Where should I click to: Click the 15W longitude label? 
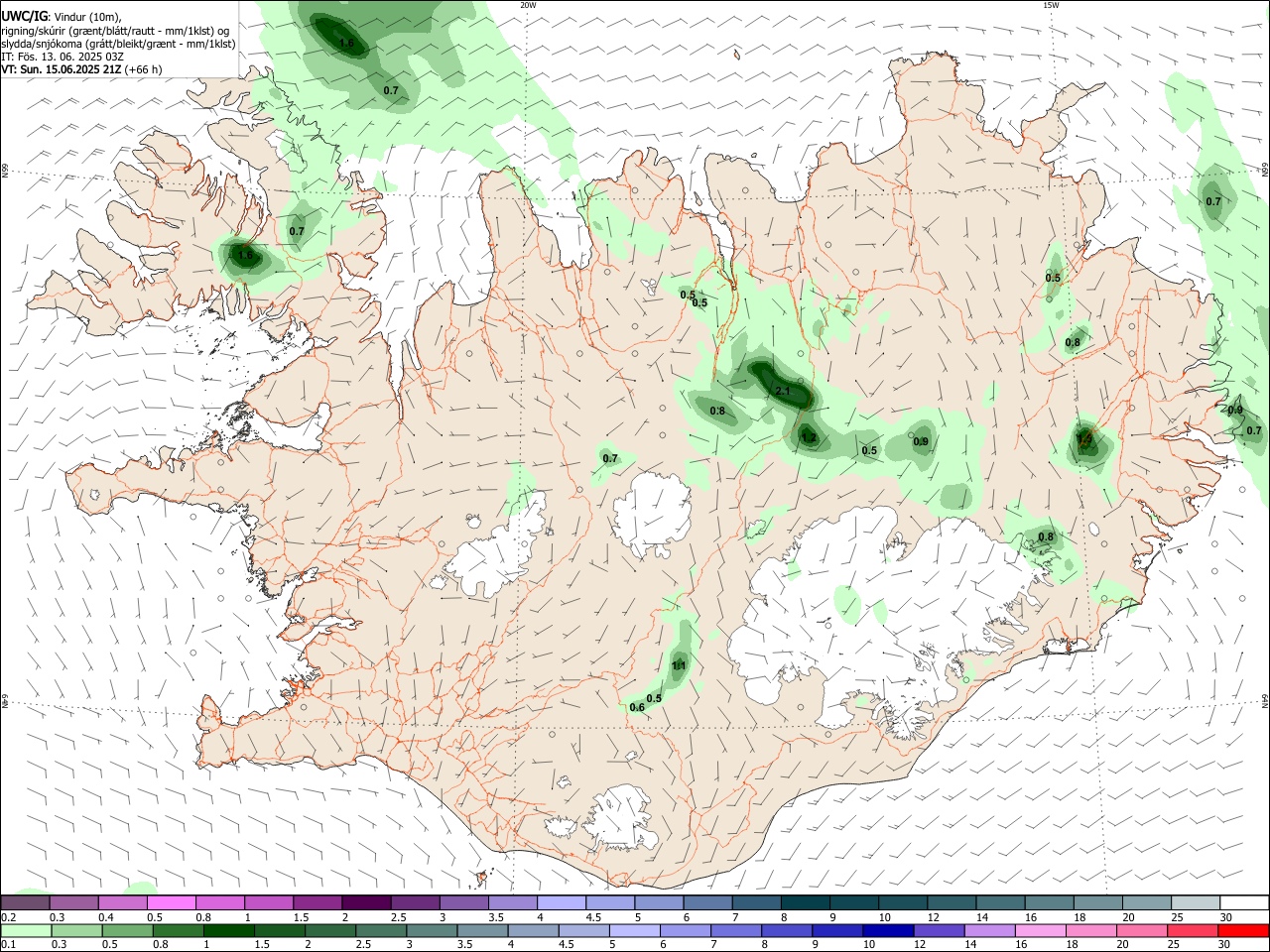(1051, 5)
